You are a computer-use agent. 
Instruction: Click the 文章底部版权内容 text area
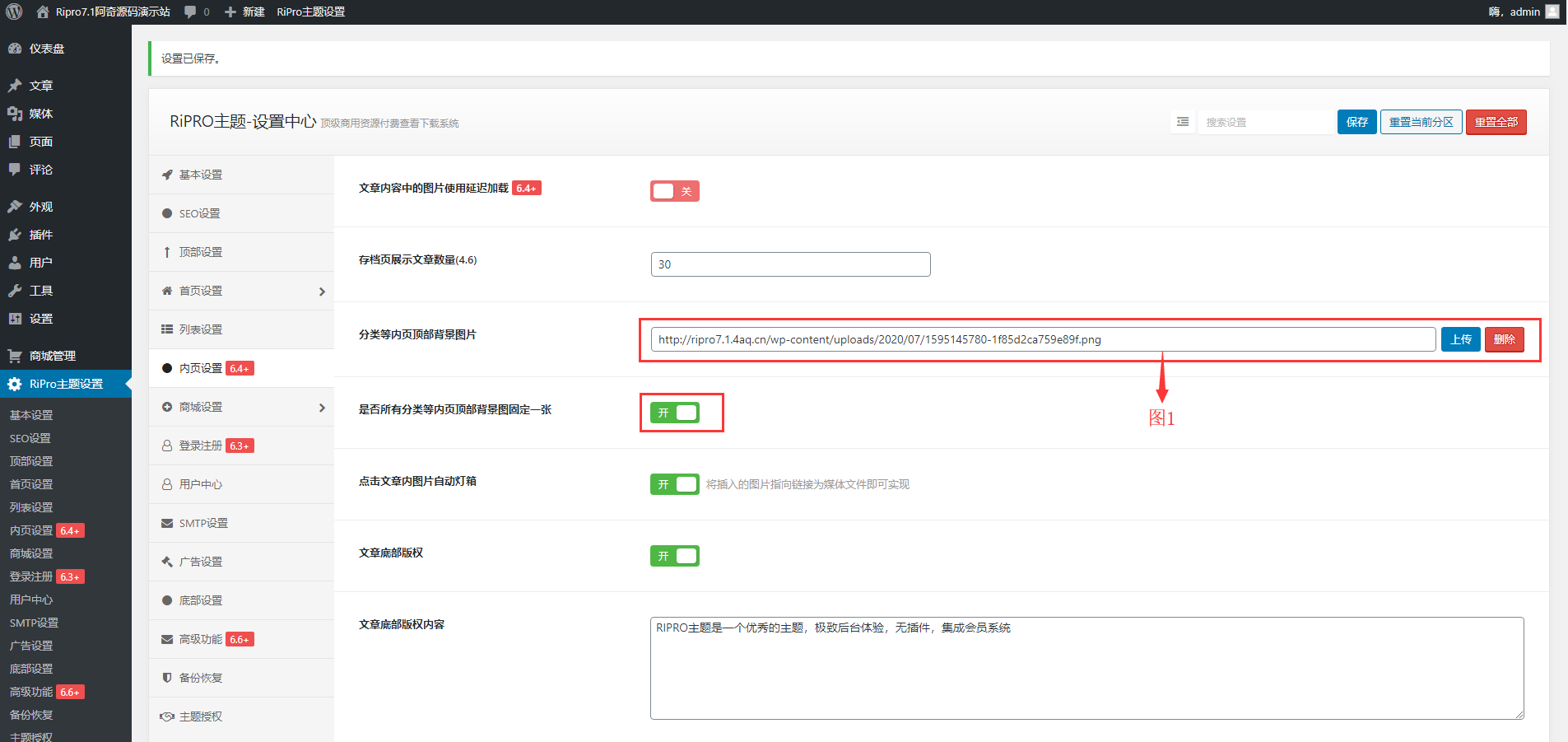(x=1086, y=668)
